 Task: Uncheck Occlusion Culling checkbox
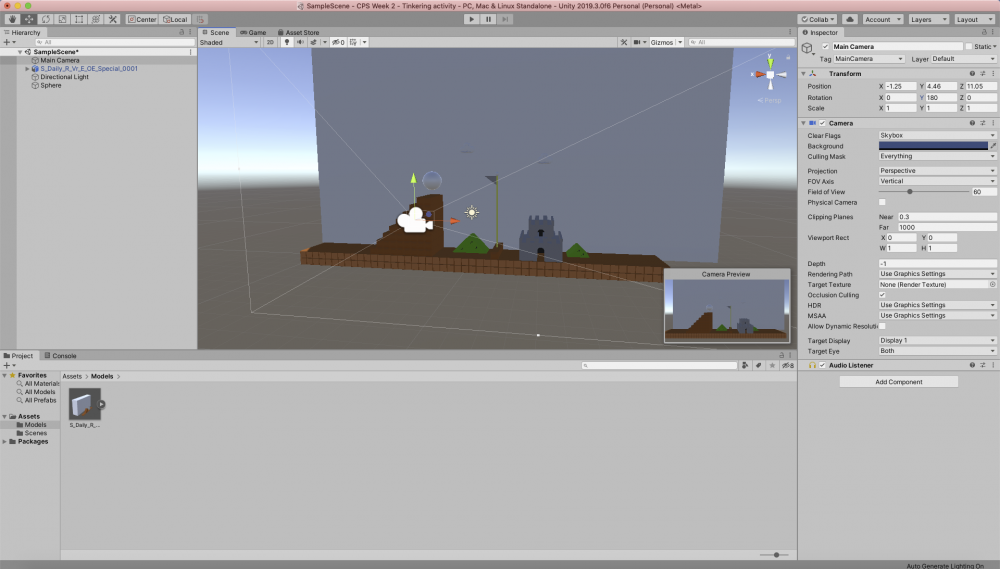[x=882, y=295]
